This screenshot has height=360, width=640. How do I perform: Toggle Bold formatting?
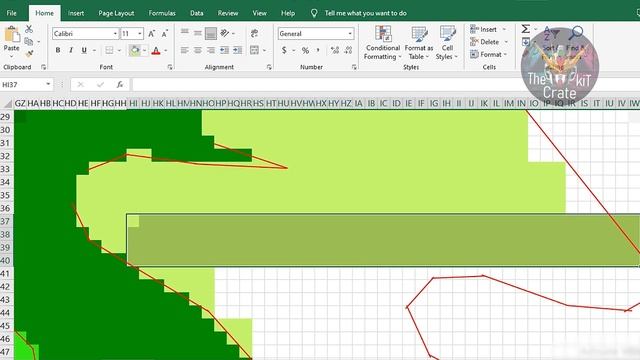58,50
